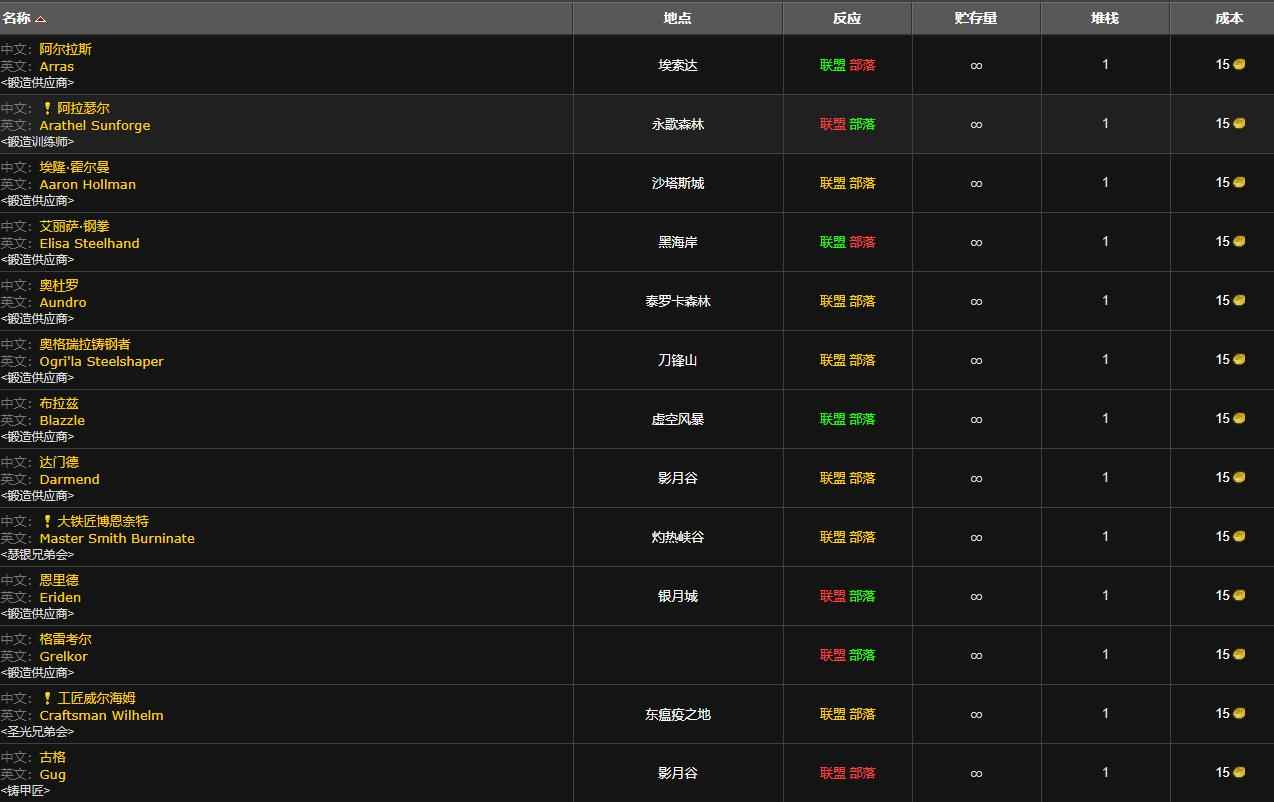Open the 影月谷 location in Gug row

tap(677, 773)
